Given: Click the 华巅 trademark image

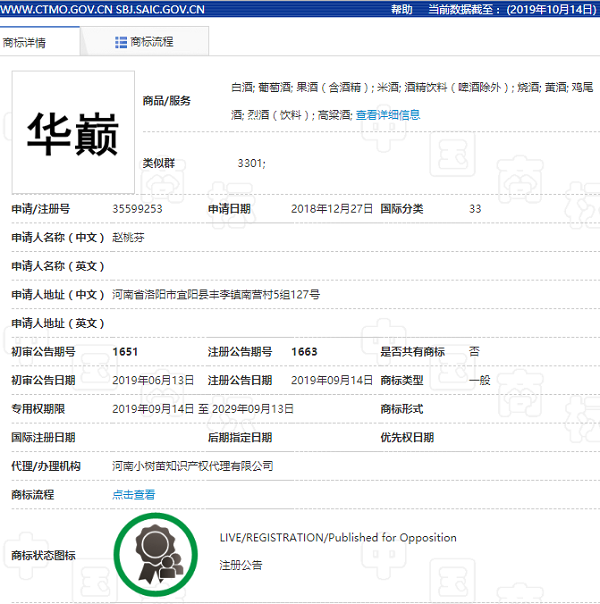Looking at the screenshot, I should tap(73, 132).
